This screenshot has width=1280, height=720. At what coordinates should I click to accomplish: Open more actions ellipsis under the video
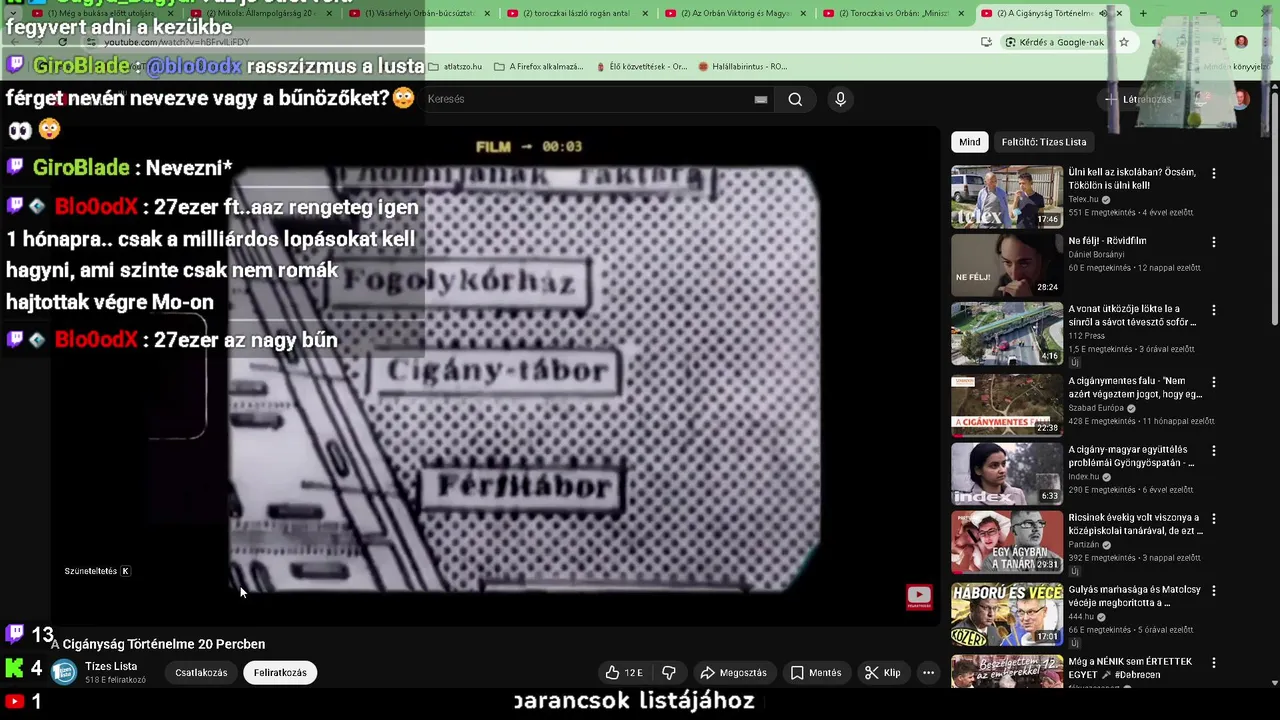pos(928,673)
